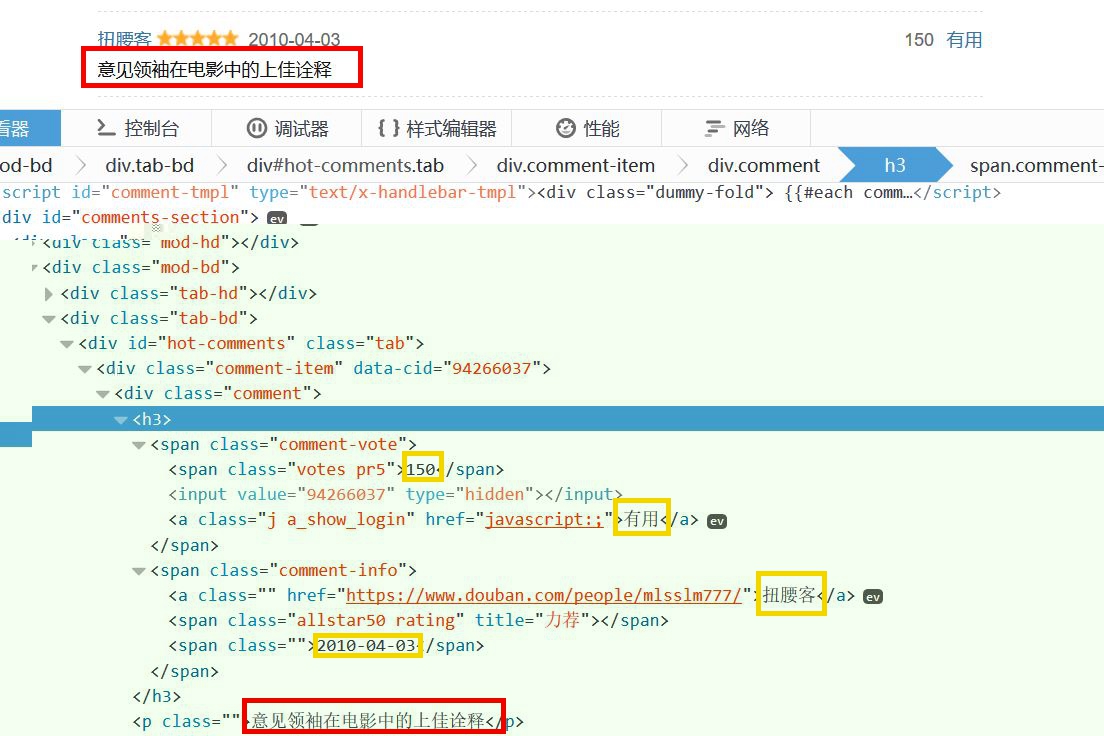Switch to the 调试器 debugger tab
1104x736 pixels.
tap(287, 128)
